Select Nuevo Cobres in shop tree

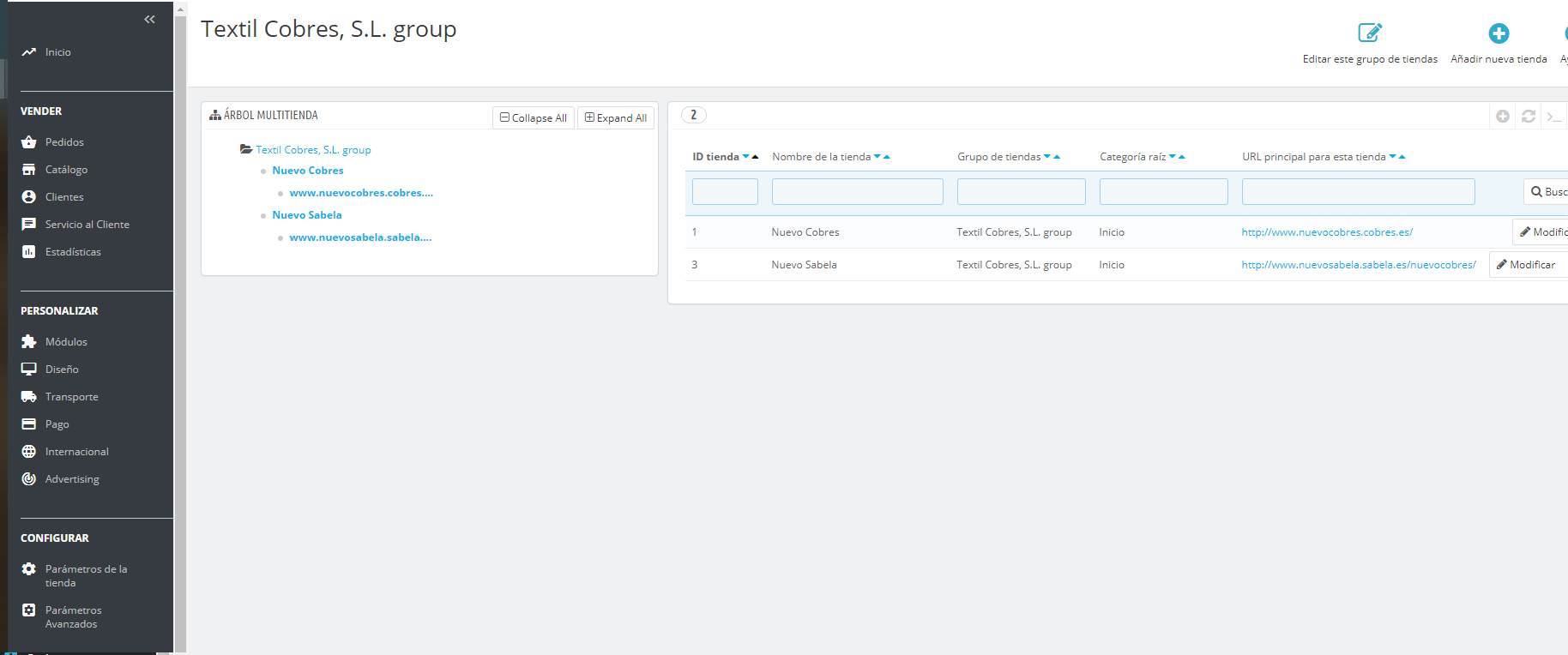308,171
